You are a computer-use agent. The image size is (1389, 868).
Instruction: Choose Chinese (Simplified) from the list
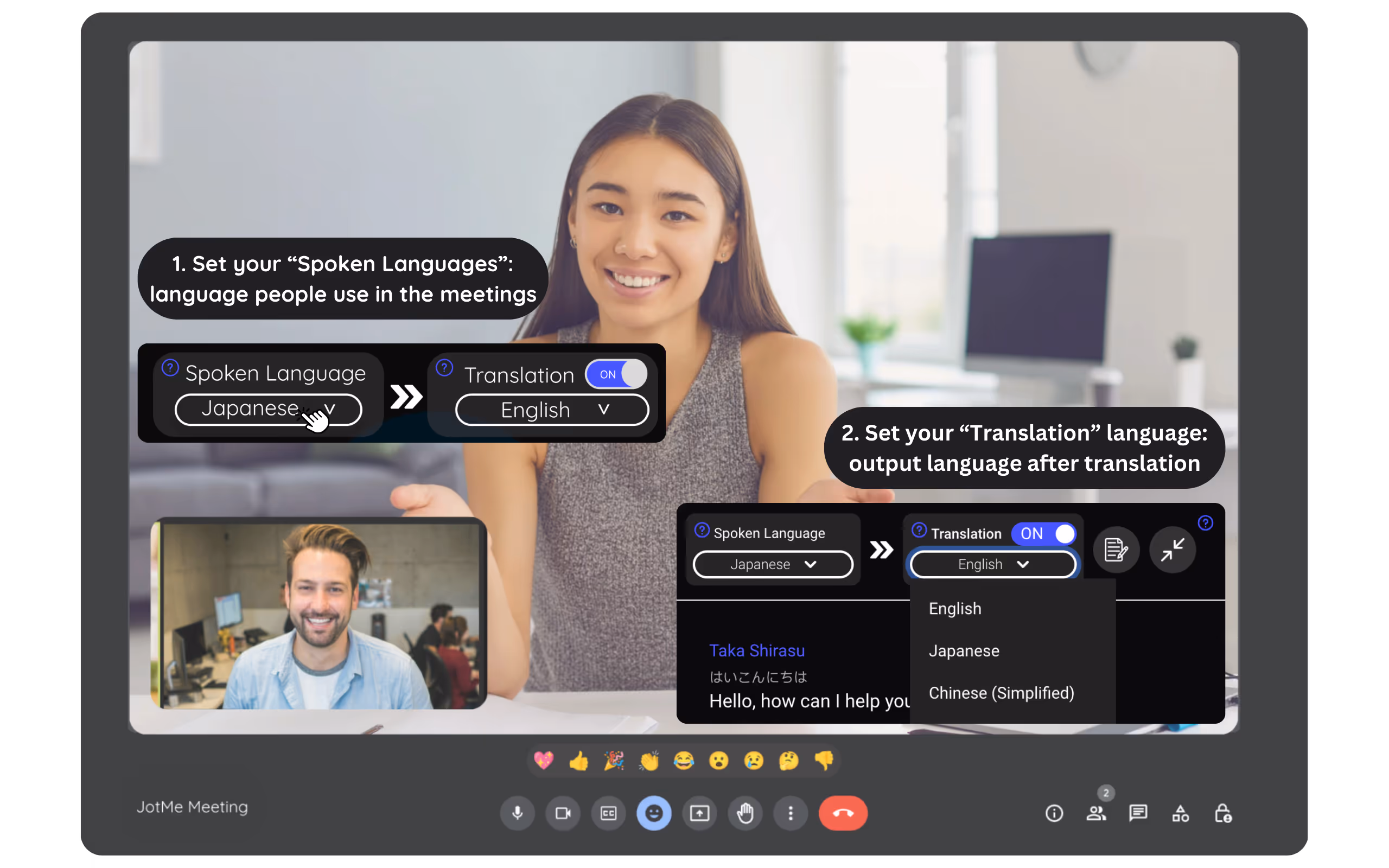1001,693
